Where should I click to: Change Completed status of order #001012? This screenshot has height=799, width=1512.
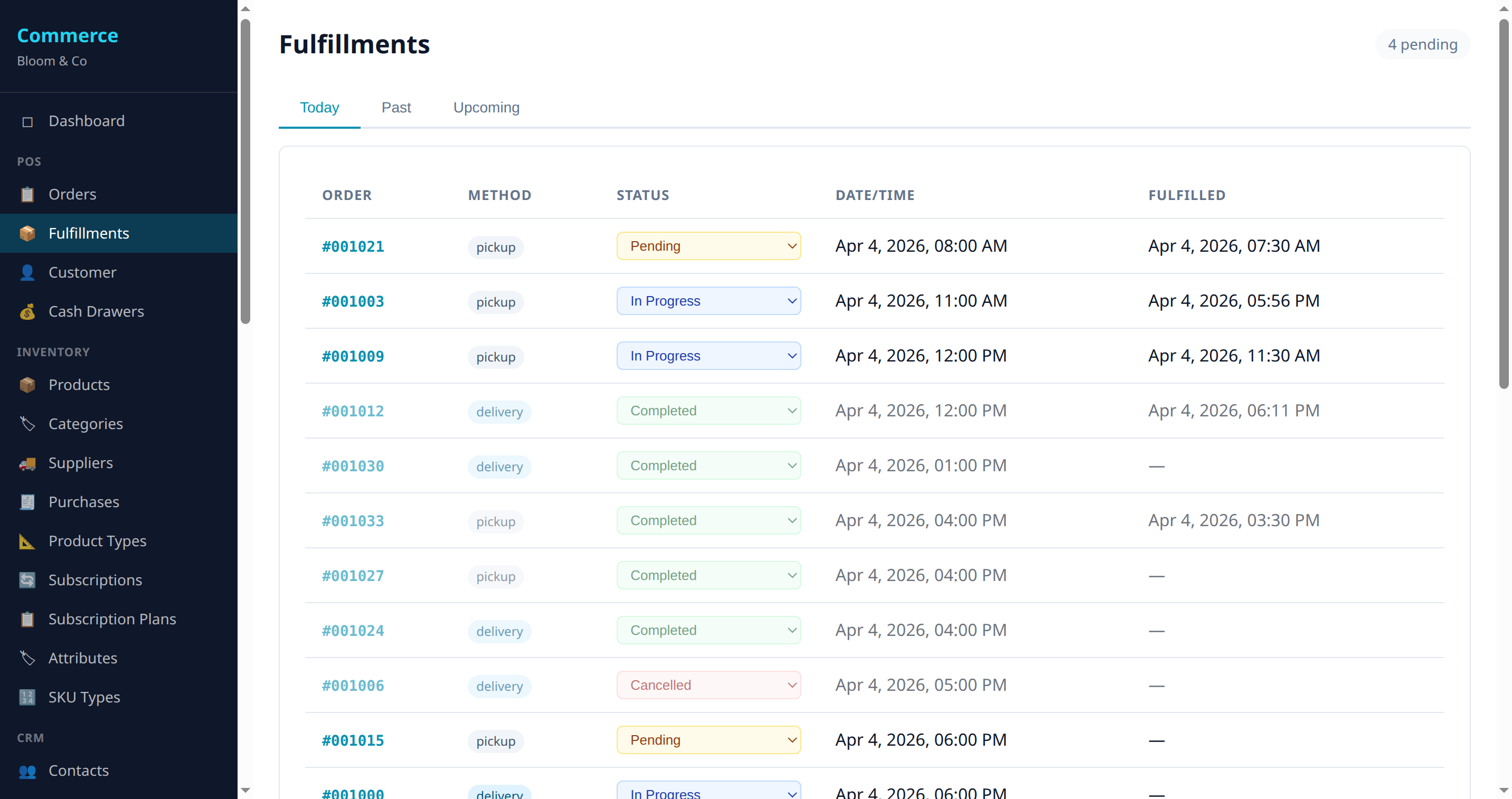(708, 411)
